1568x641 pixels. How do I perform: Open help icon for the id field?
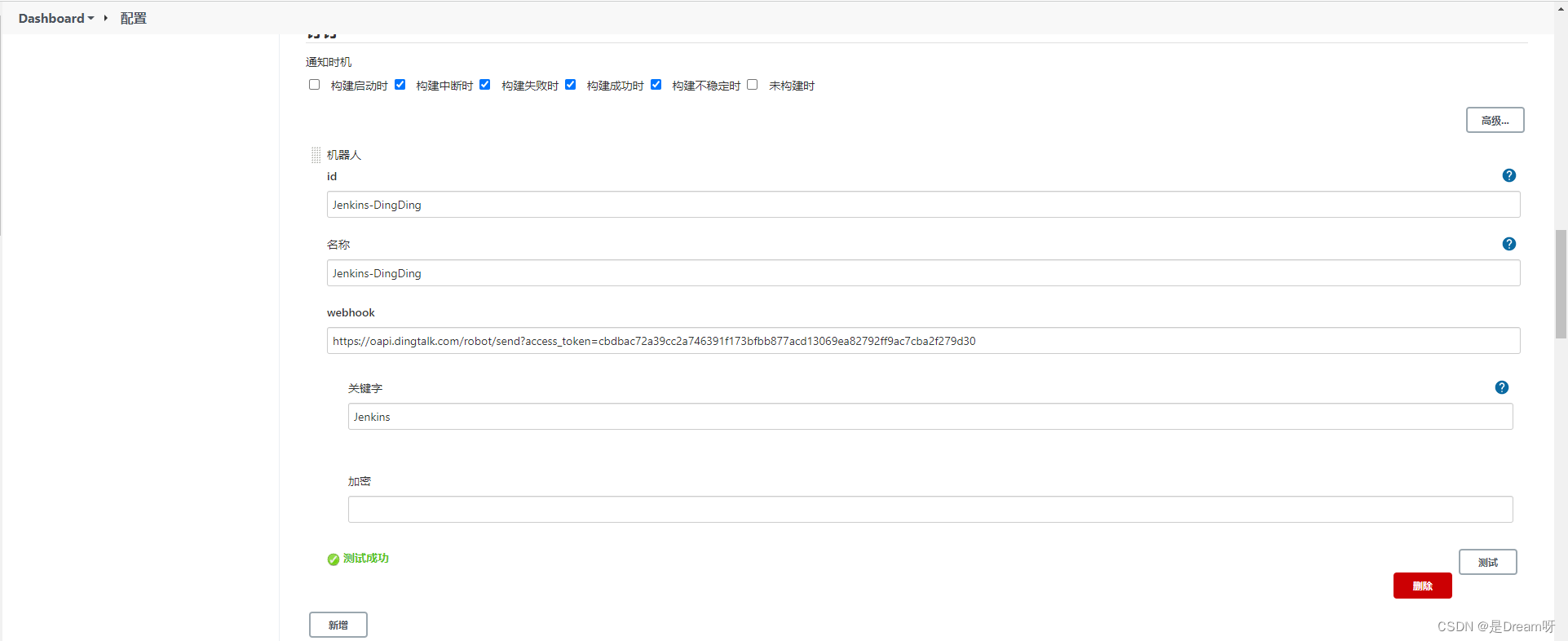(1508, 175)
